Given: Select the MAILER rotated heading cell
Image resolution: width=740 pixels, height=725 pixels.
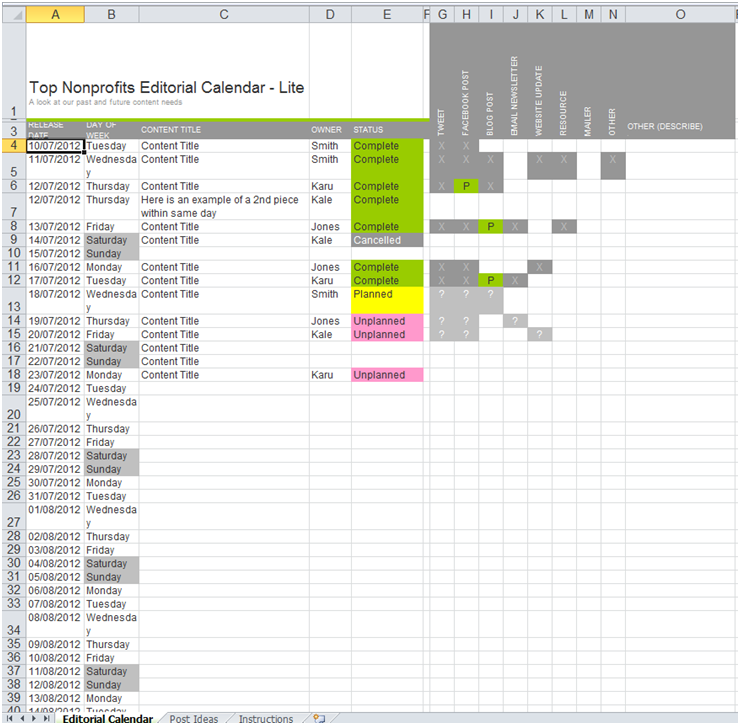Looking at the screenshot, I should click(x=589, y=121).
